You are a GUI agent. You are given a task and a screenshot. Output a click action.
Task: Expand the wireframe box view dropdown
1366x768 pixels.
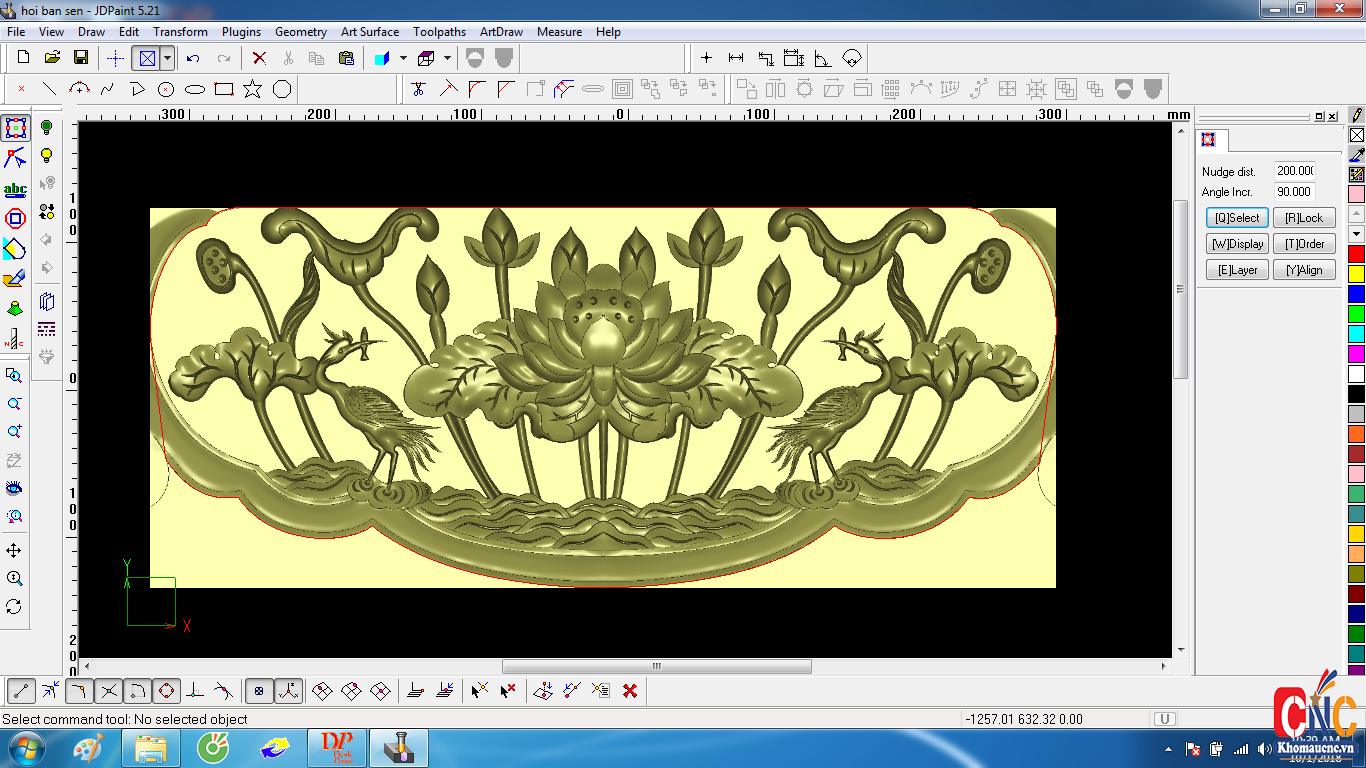coord(447,58)
